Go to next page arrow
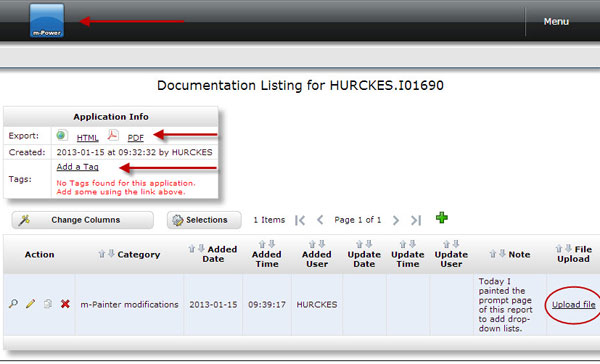 tap(396, 220)
